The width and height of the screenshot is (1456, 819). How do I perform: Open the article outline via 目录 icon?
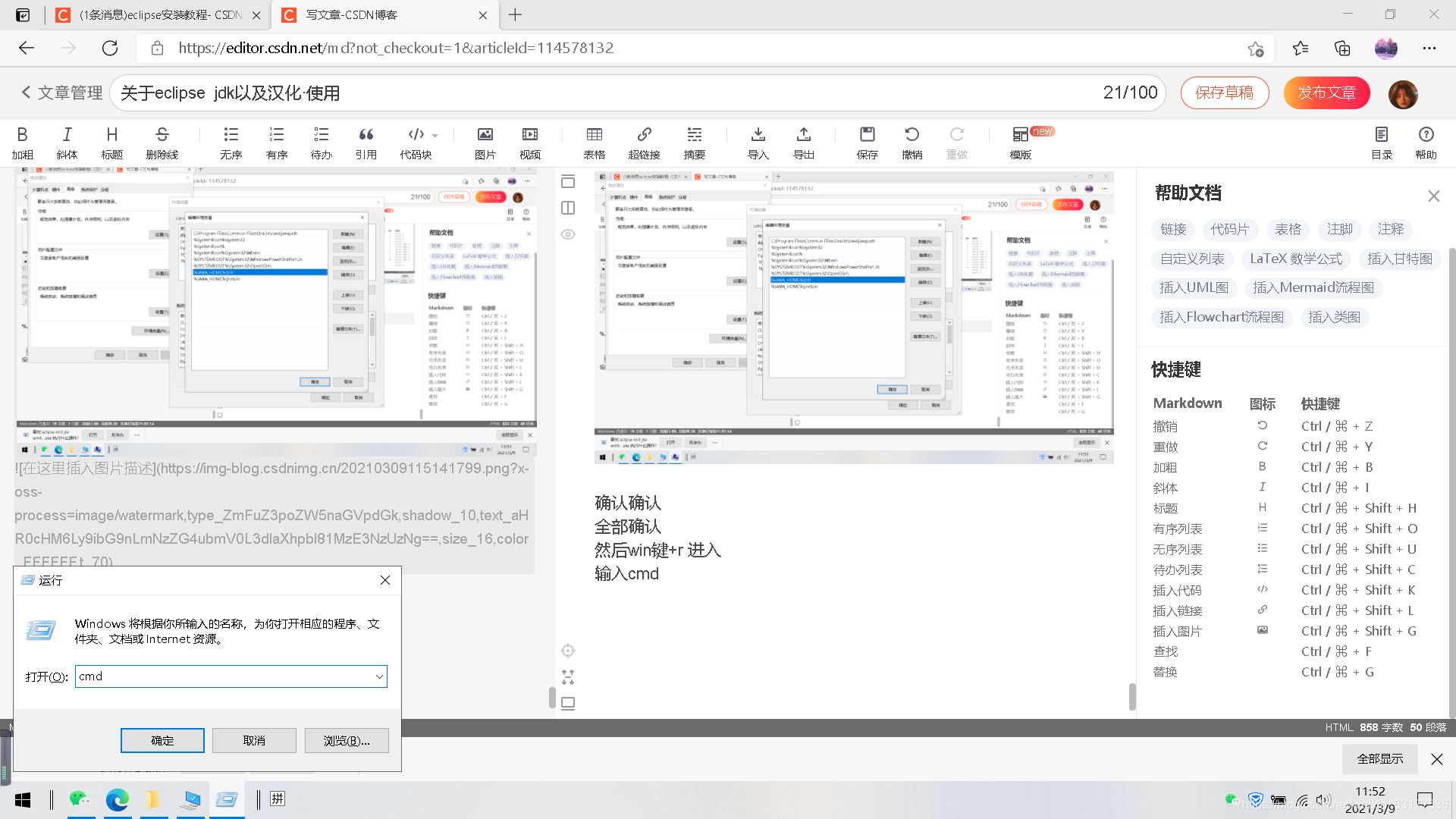pyautogui.click(x=1381, y=143)
